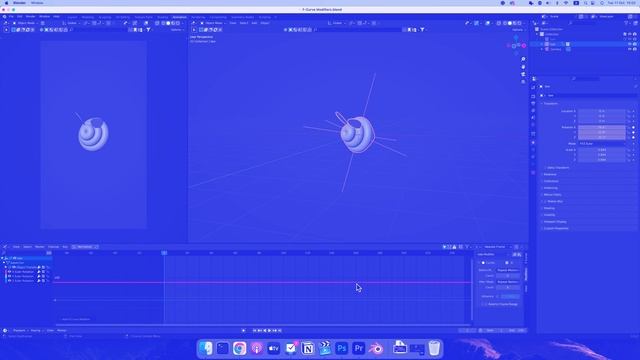
Task: Expand the Motion Paths panel
Action: point(552,195)
